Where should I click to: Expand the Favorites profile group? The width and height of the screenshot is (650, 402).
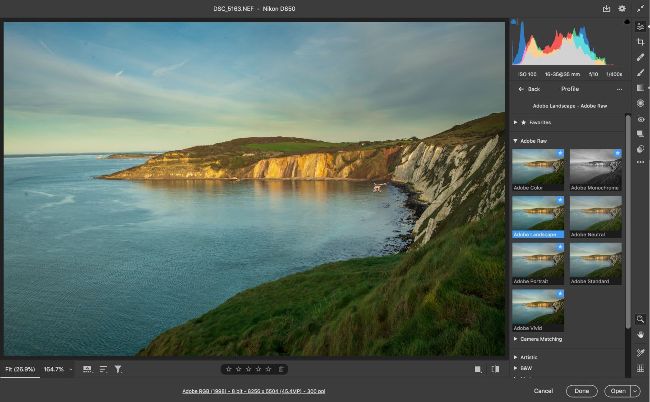click(516, 122)
